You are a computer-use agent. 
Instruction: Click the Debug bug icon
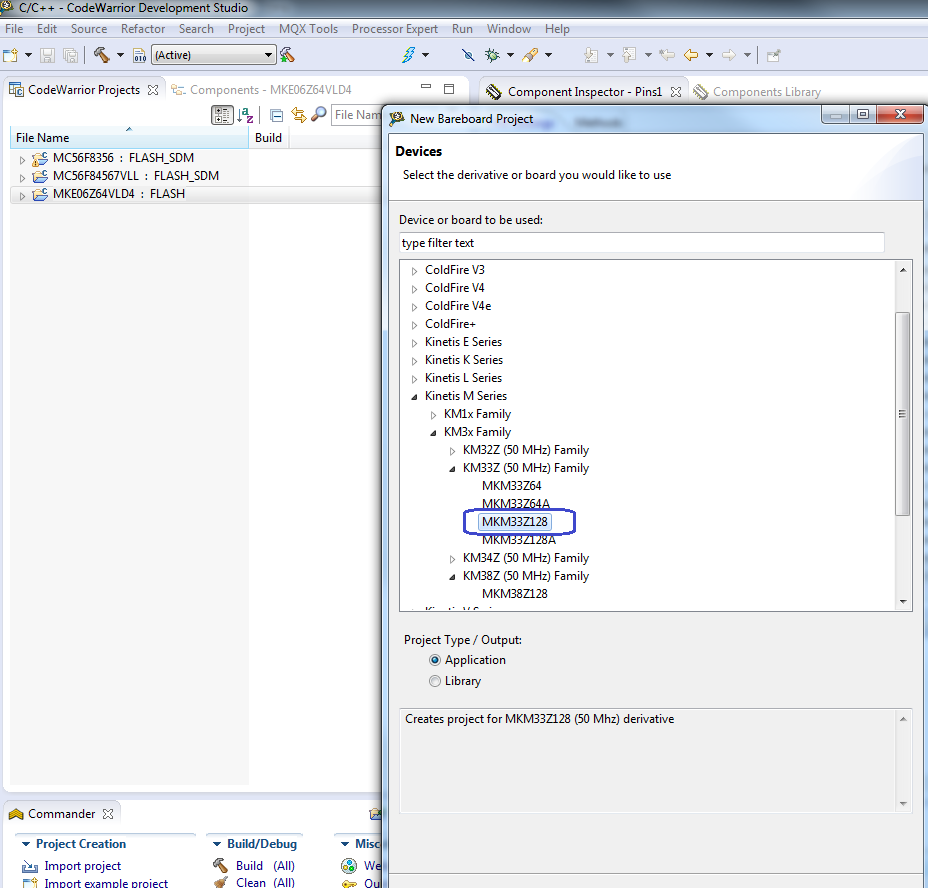click(492, 55)
